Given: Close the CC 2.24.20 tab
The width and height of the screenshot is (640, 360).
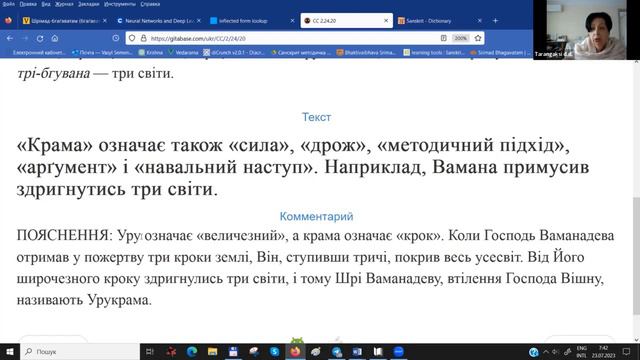Looking at the screenshot, I should pyautogui.click(x=386, y=20).
